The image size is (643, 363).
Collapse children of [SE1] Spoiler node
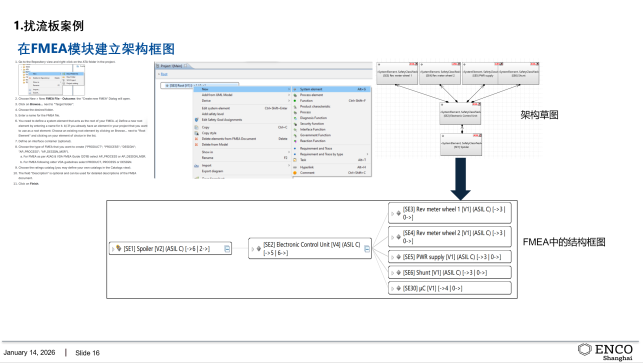pos(227,249)
